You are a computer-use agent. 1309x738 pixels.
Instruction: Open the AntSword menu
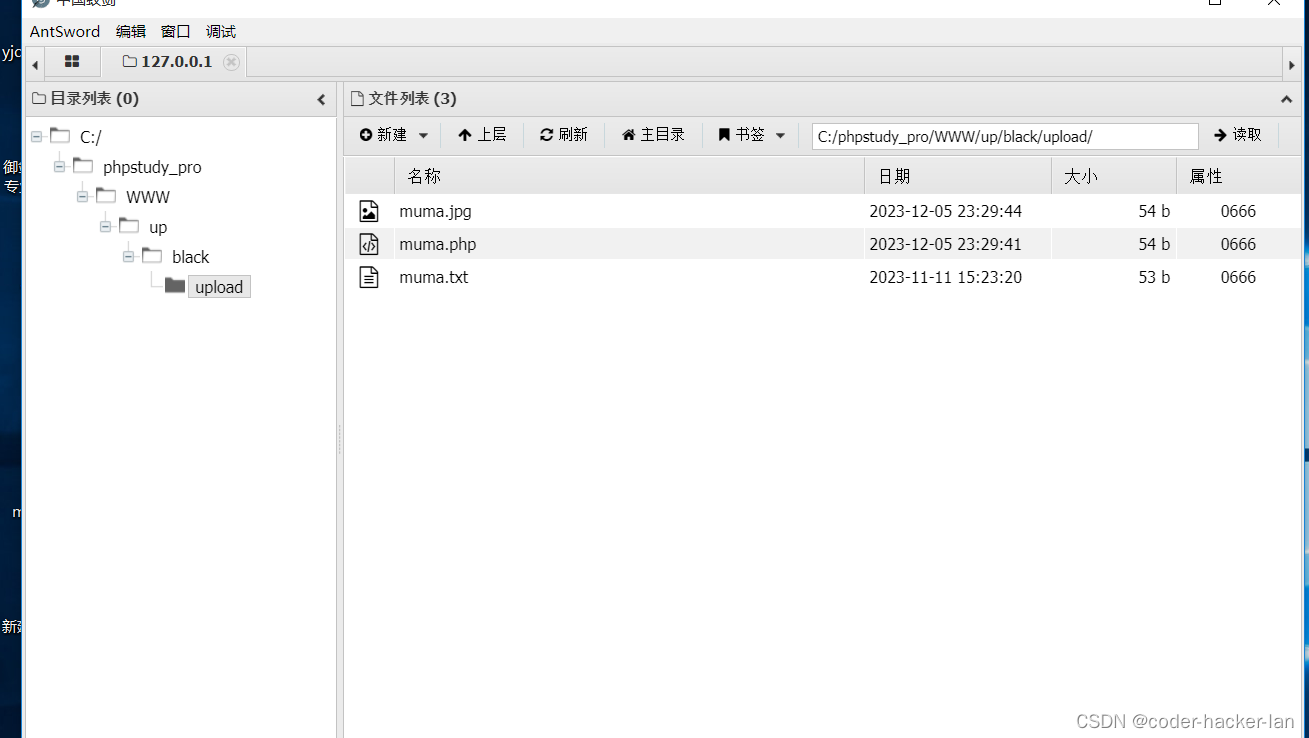(x=65, y=31)
